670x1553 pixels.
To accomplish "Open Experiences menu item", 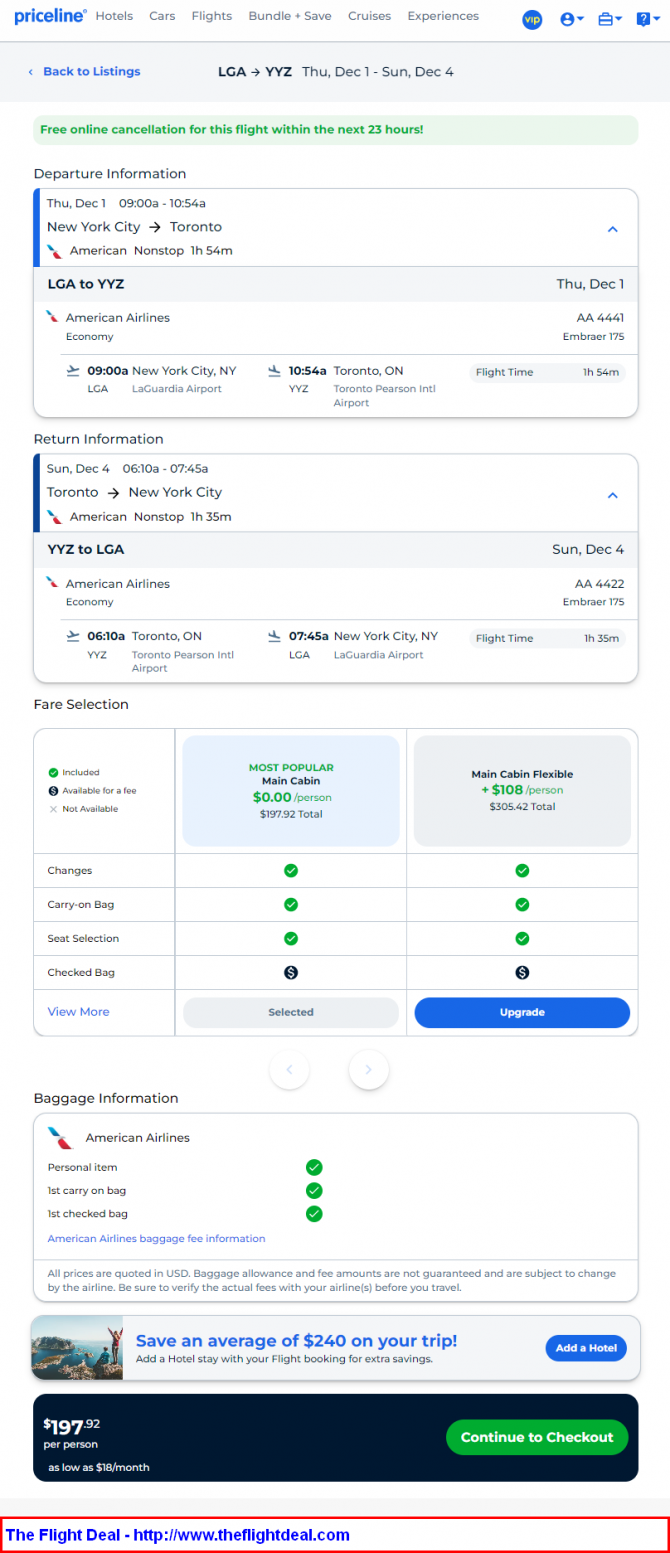I will tap(443, 16).
